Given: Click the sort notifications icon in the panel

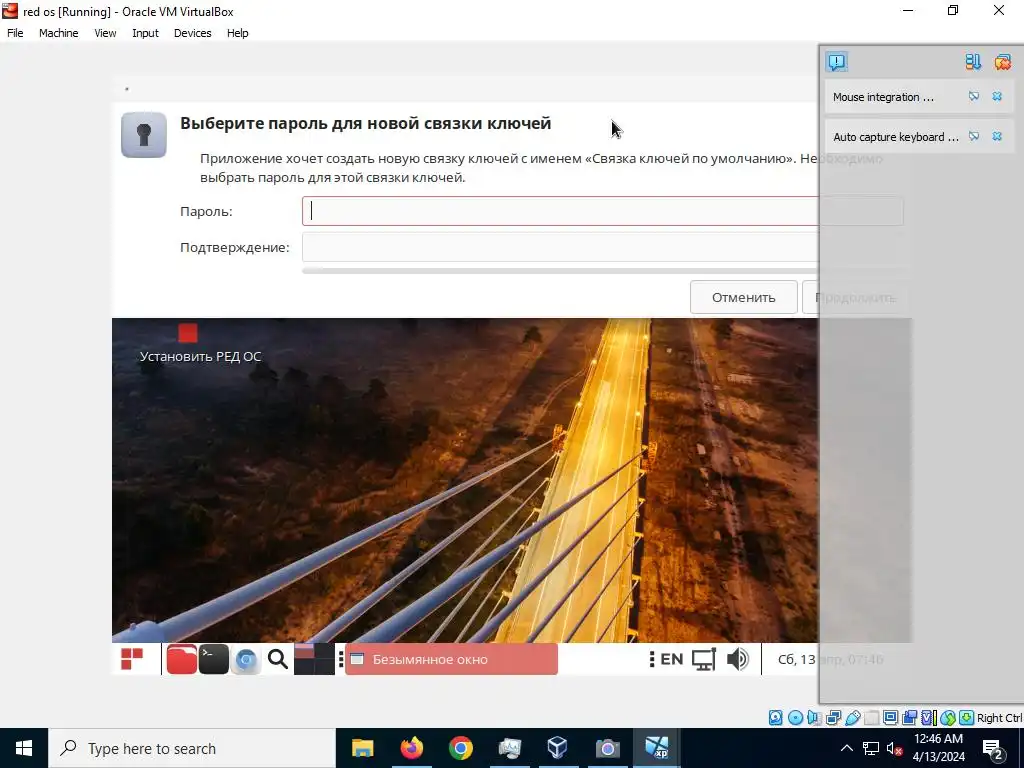Looking at the screenshot, I should pos(973,62).
